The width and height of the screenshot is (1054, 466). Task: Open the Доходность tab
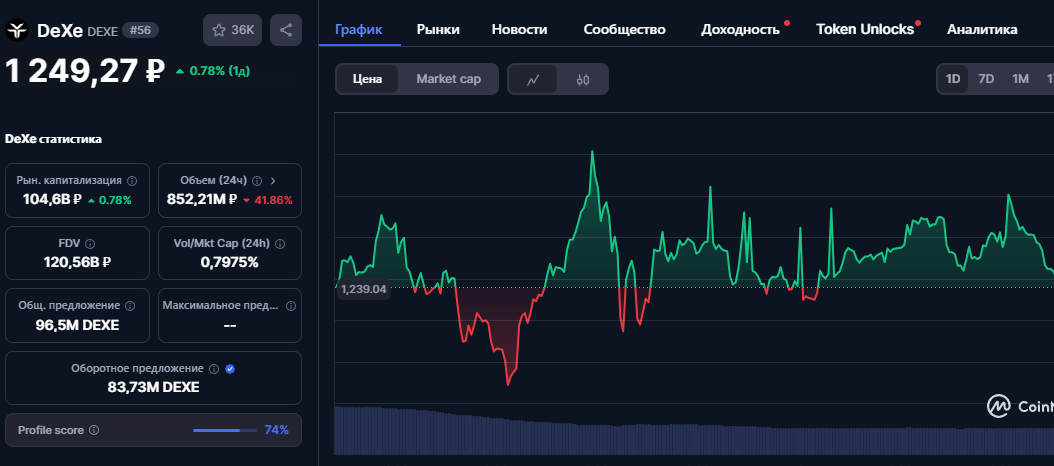click(x=740, y=30)
